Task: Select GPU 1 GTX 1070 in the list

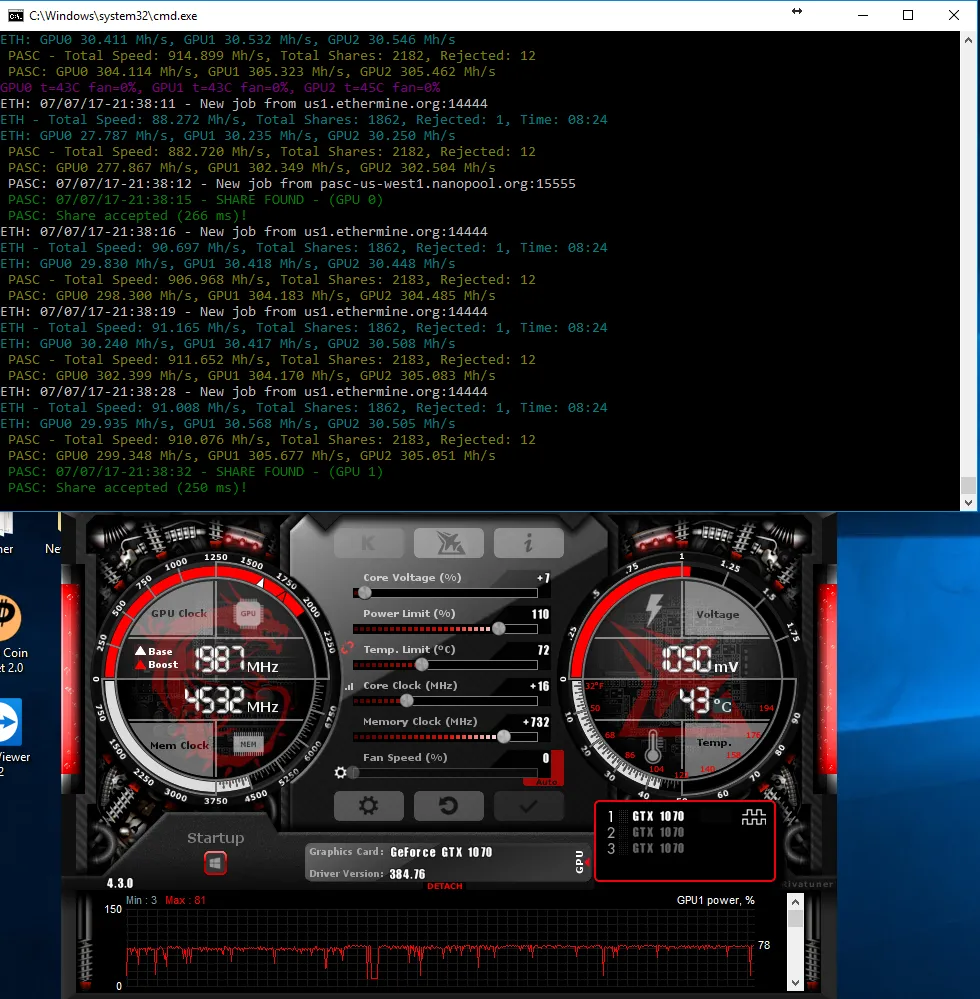Action: 658,817
